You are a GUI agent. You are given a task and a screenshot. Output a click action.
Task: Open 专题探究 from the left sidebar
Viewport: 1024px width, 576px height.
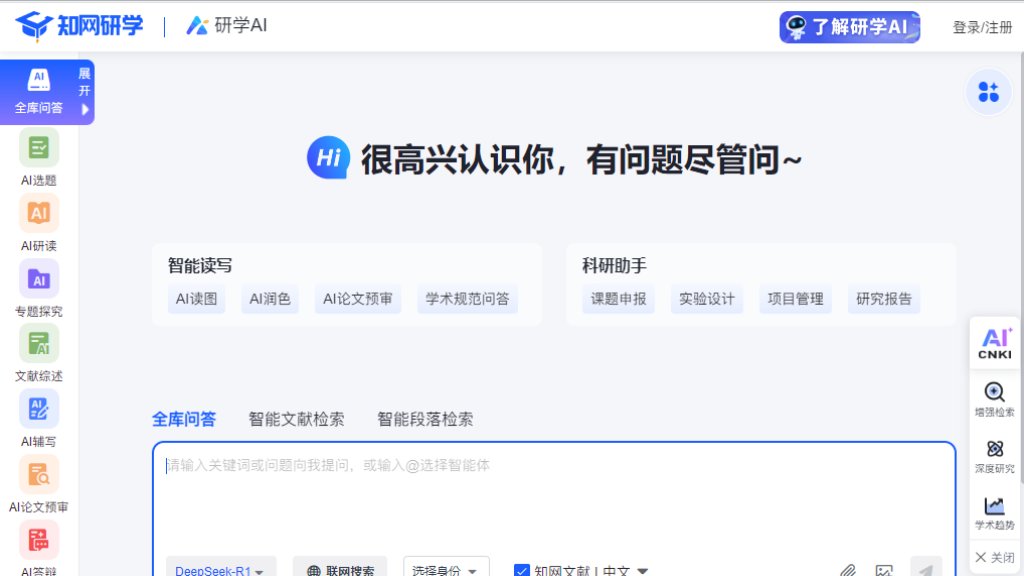tap(38, 287)
